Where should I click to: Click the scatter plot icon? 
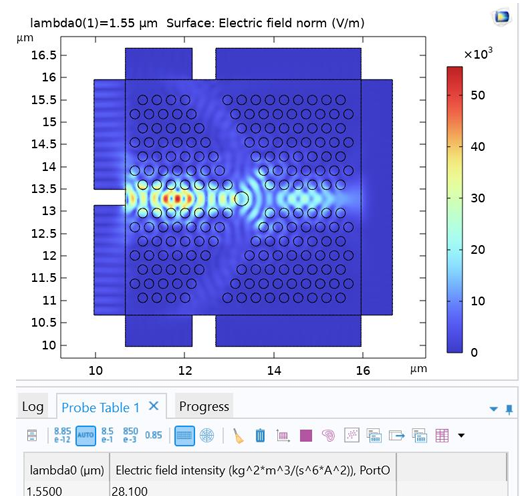352,435
